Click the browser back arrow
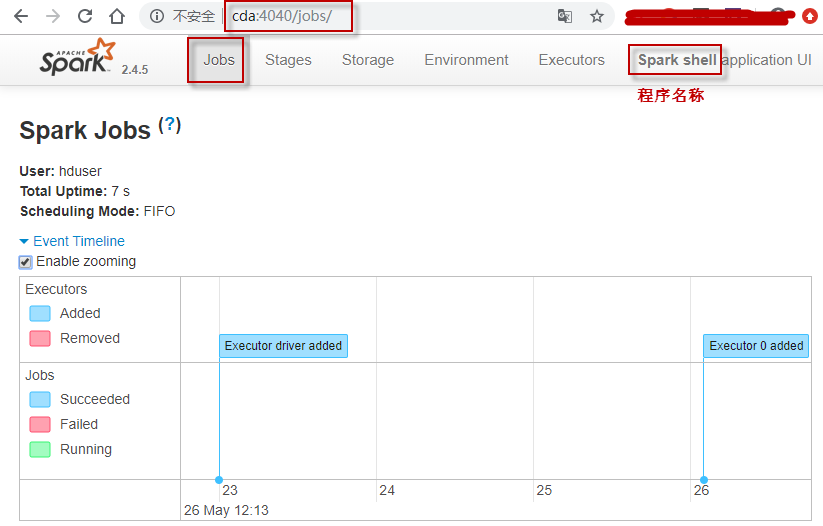 point(21,16)
